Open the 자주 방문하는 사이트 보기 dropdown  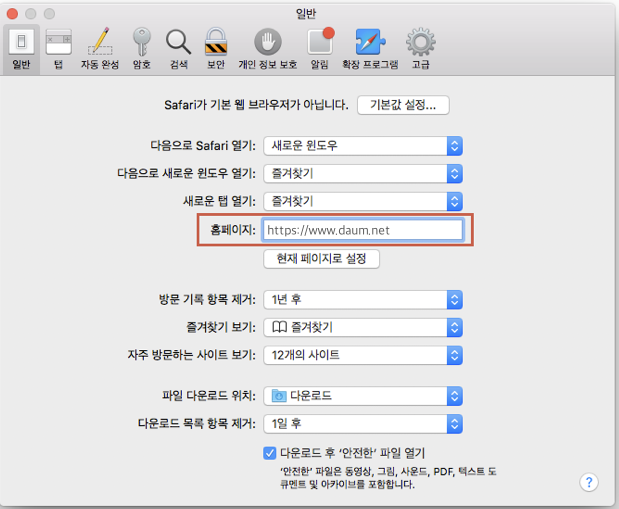(x=363, y=355)
